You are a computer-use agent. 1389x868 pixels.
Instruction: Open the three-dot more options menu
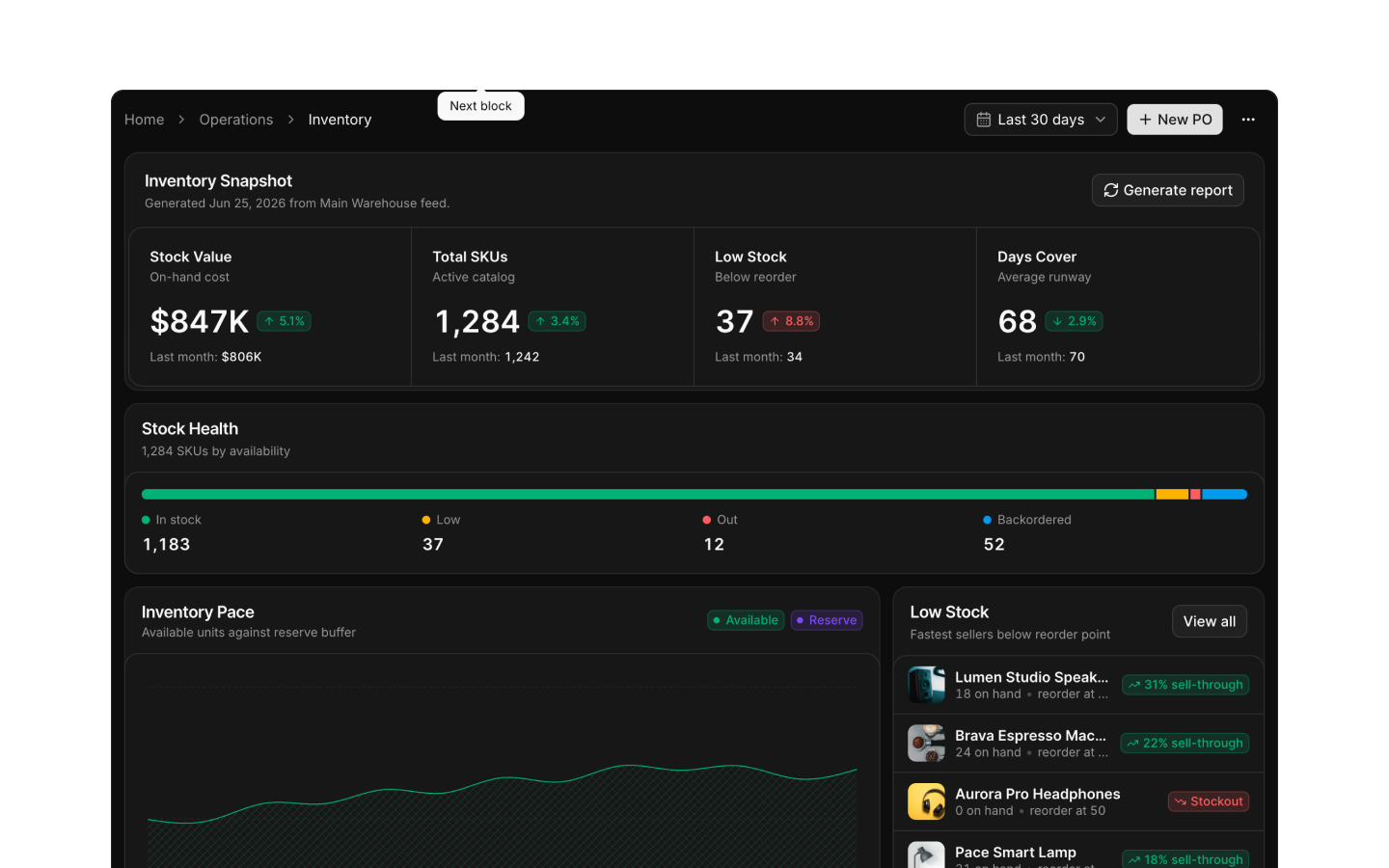[x=1248, y=120]
